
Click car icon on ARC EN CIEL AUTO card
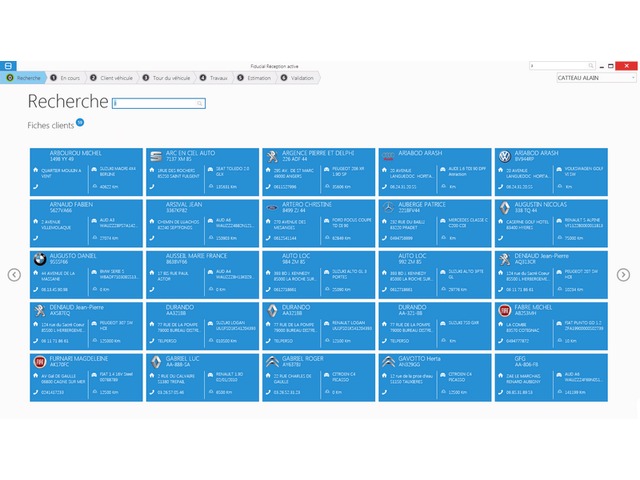211,169
